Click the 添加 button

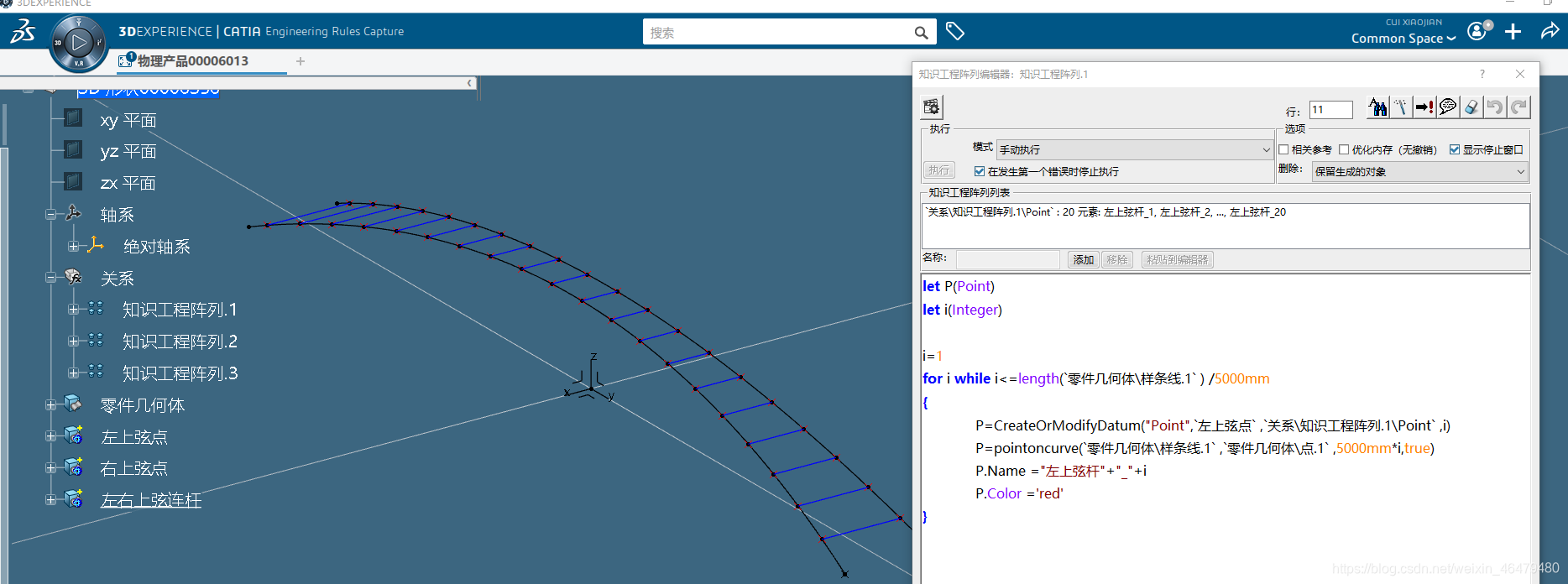(x=1083, y=260)
